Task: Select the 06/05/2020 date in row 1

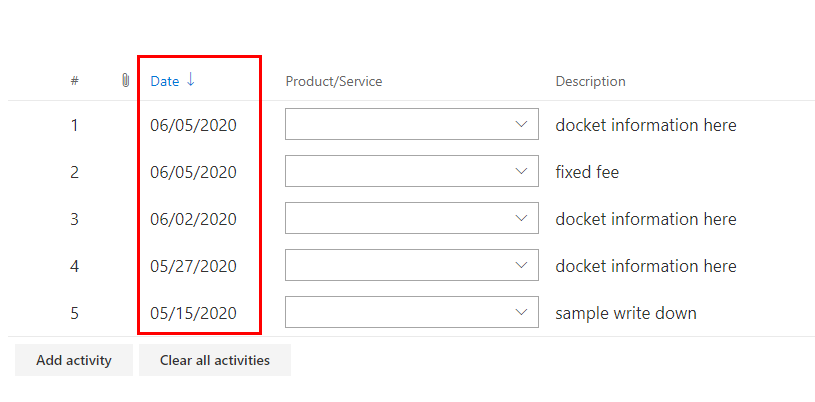Action: click(194, 125)
